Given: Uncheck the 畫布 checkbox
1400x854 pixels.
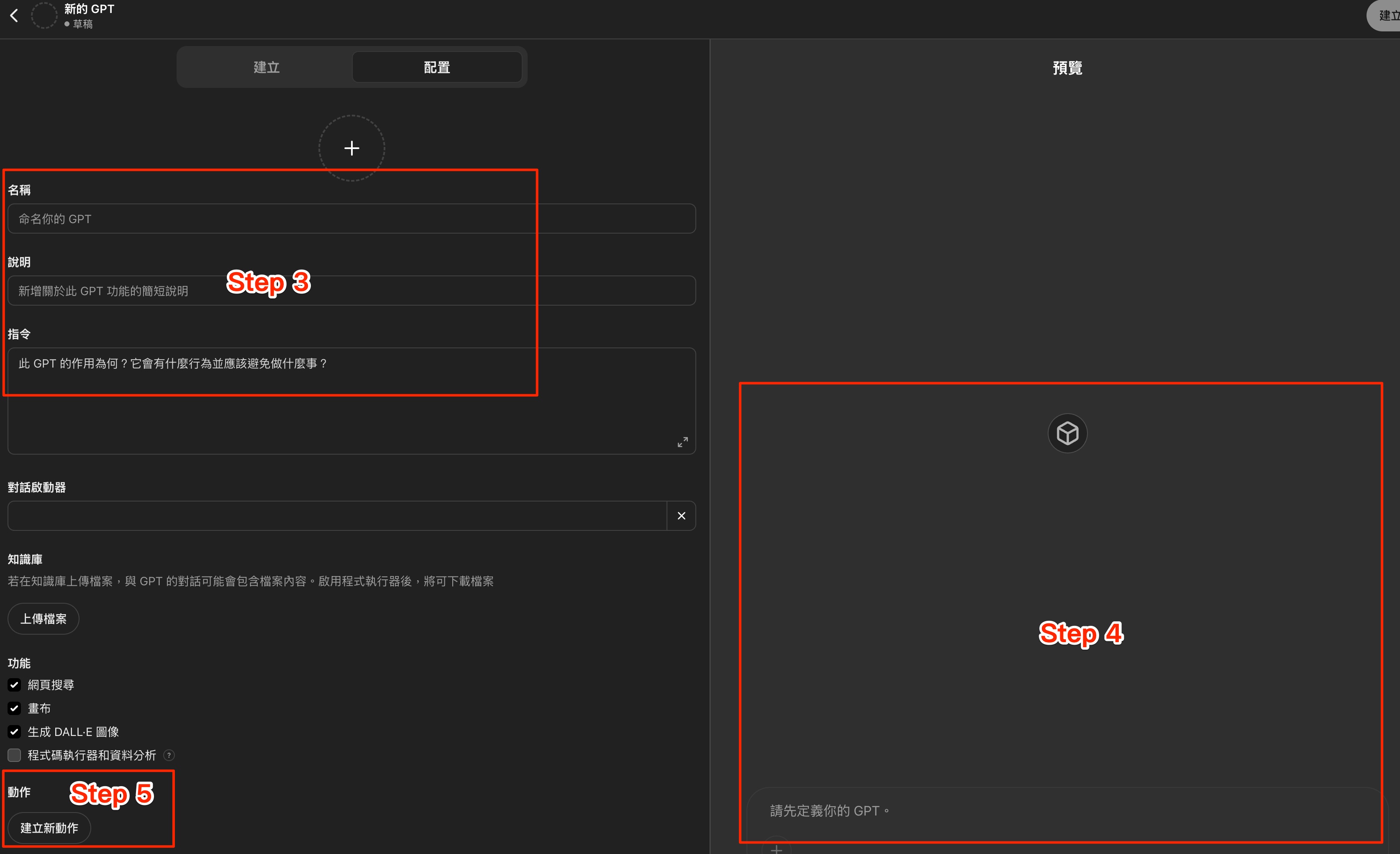Looking at the screenshot, I should [14, 708].
